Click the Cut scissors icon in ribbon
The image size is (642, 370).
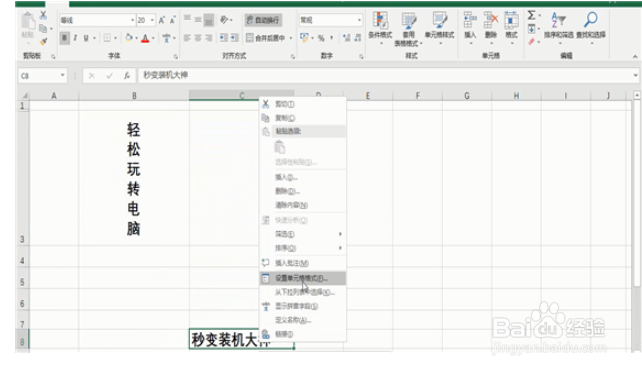click(43, 16)
